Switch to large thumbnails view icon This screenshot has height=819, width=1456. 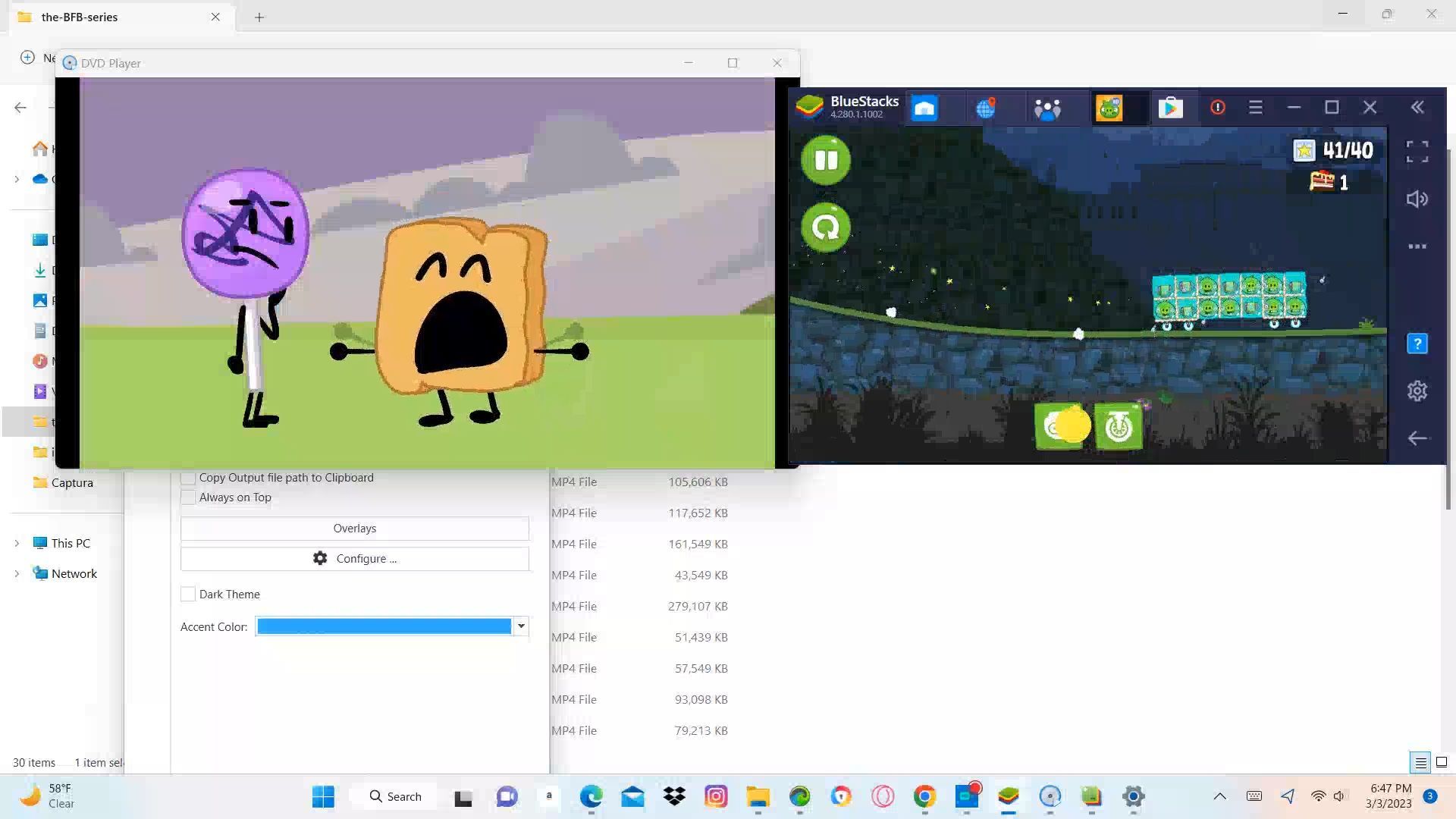click(x=1442, y=763)
